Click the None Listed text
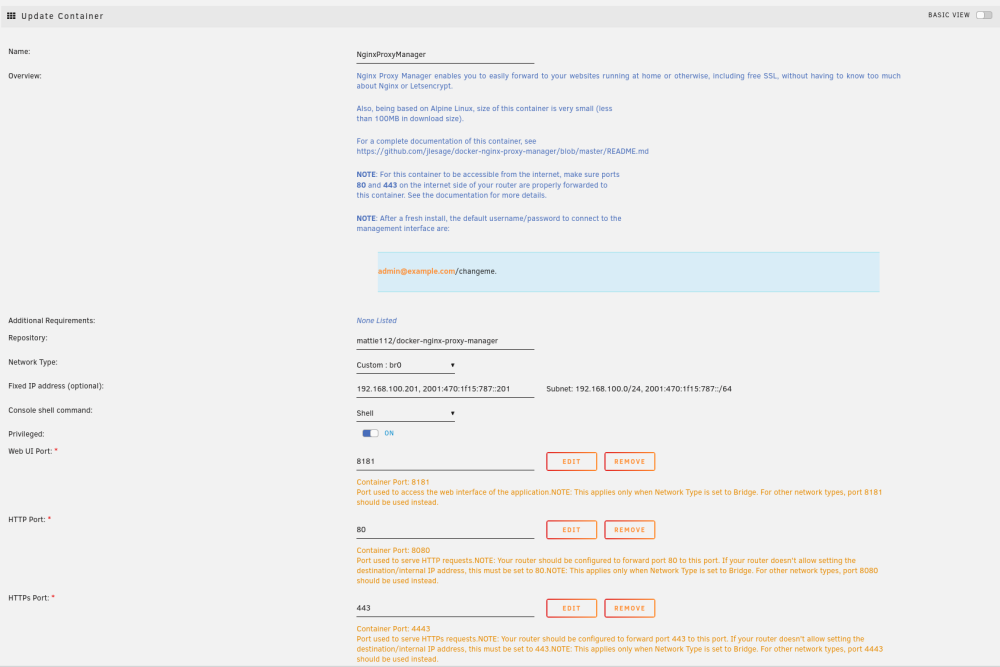 point(376,321)
